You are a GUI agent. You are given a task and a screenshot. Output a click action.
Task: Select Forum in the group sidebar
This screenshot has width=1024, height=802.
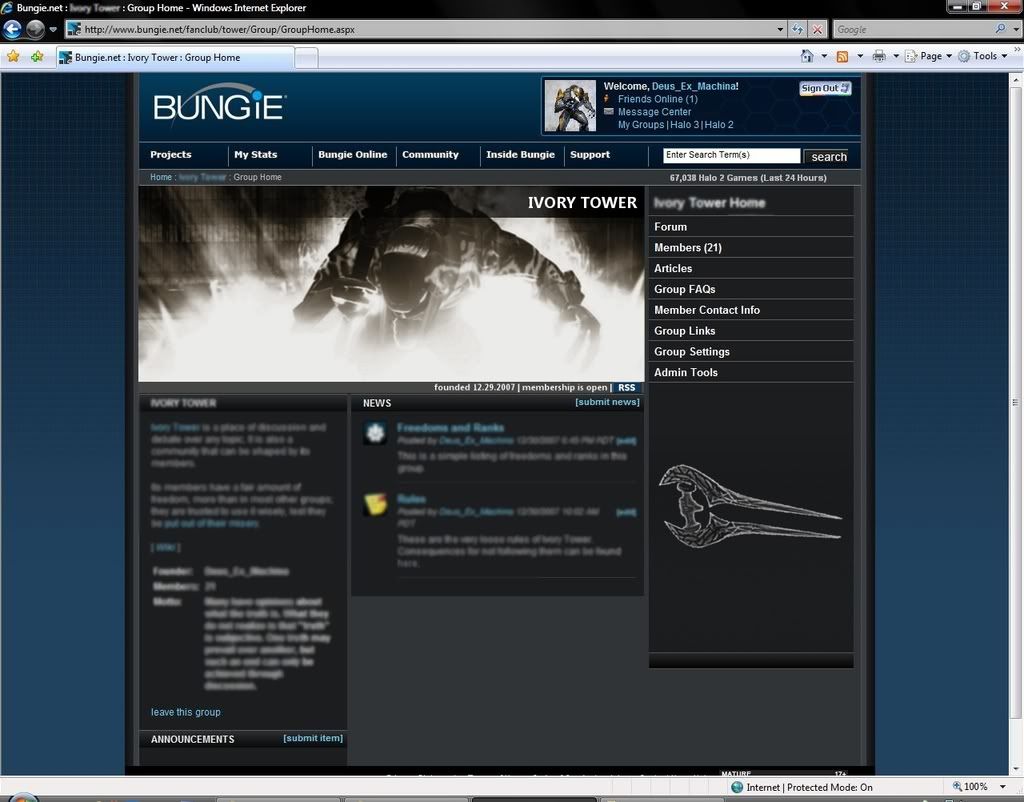pos(670,227)
